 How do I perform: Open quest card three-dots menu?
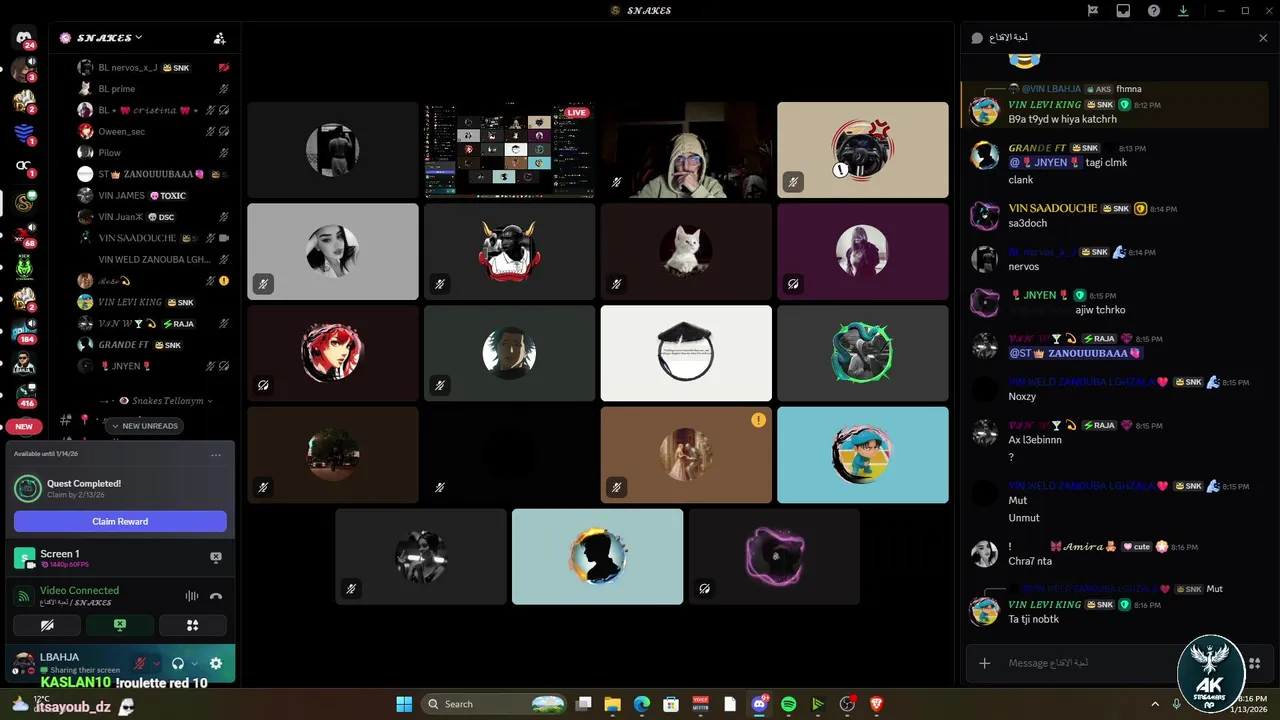pos(216,455)
